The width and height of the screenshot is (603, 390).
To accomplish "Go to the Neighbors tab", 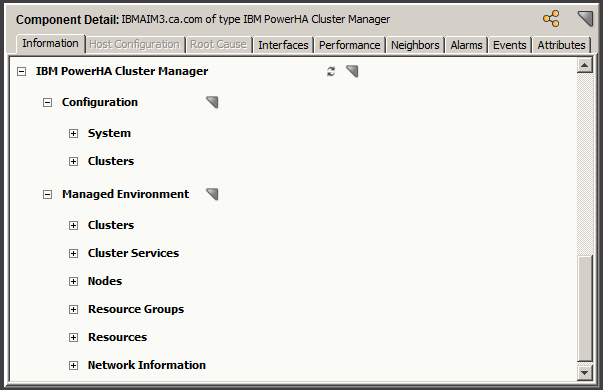I will (415, 45).
